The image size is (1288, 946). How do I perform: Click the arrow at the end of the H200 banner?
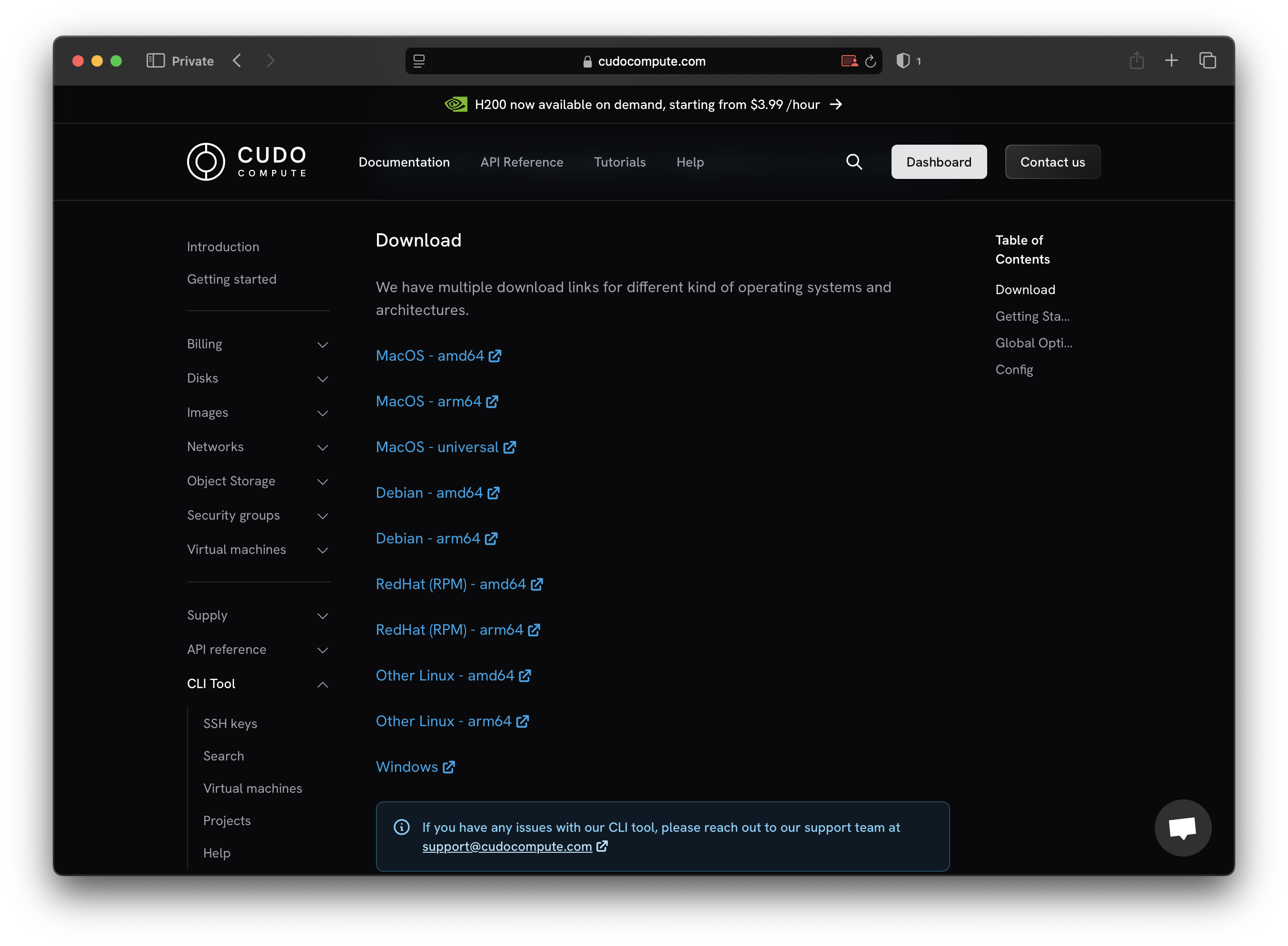tap(835, 104)
